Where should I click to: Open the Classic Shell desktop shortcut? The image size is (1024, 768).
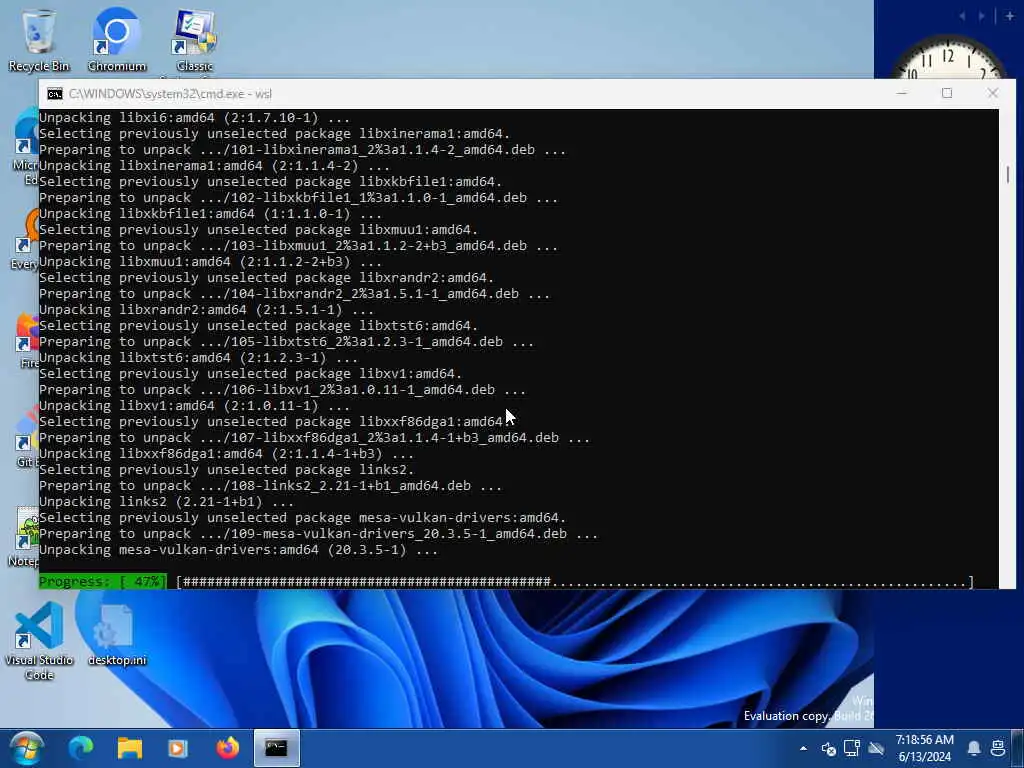pyautogui.click(x=195, y=39)
